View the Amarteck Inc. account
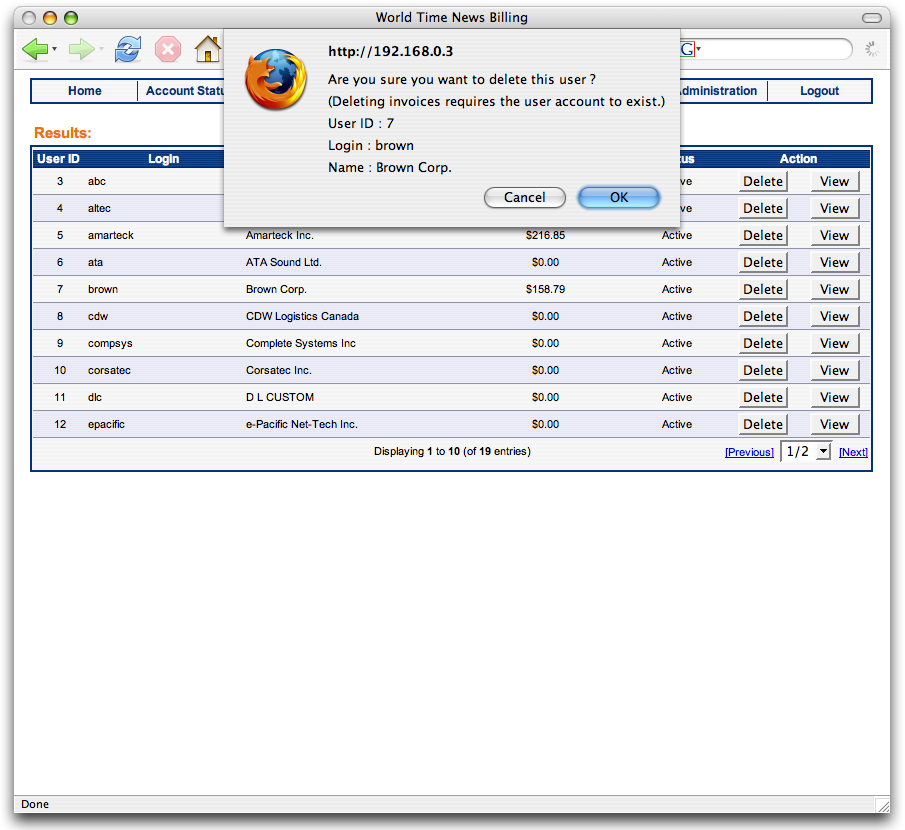Screen dimensions: 905x830 pos(834,236)
